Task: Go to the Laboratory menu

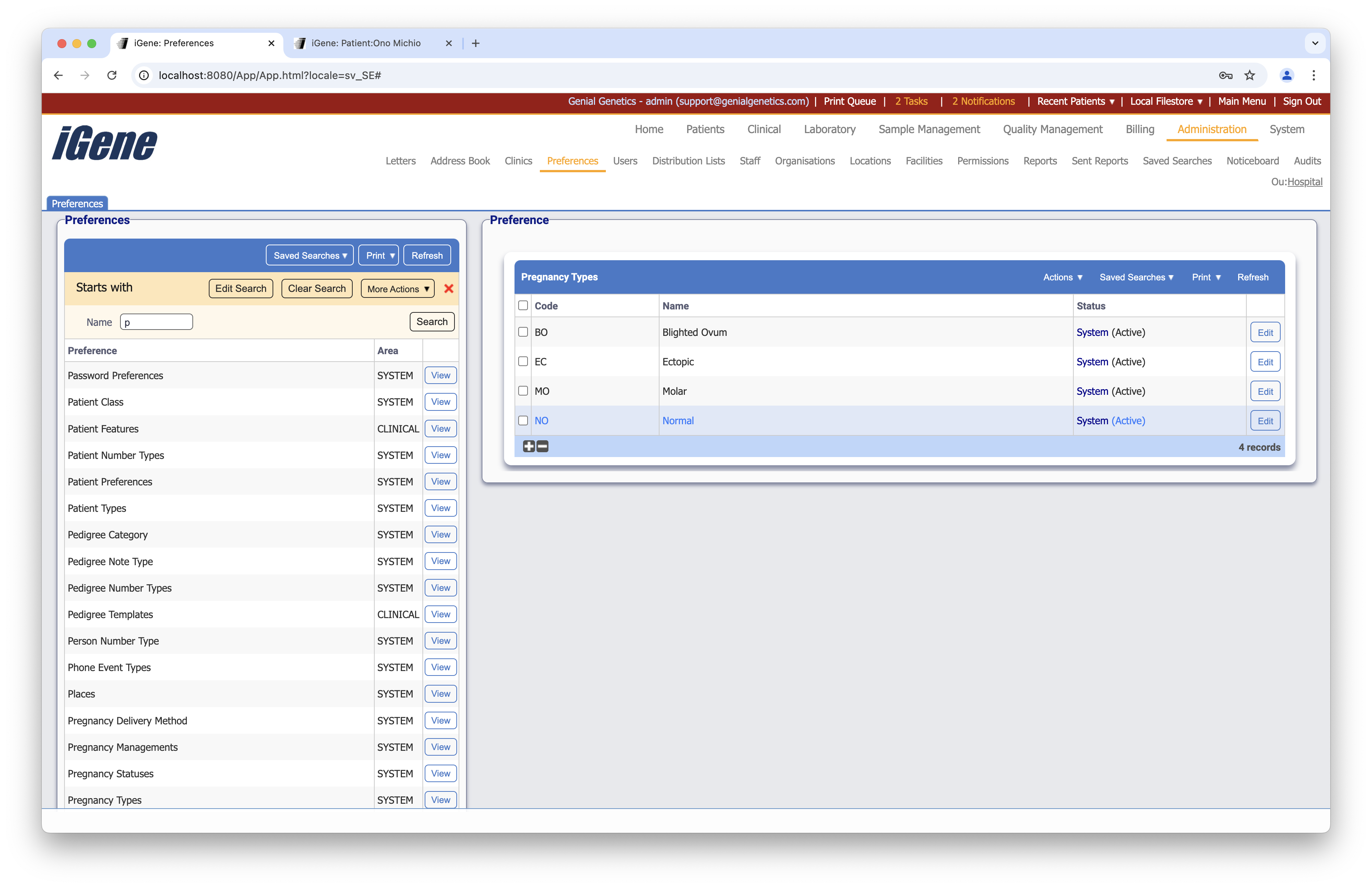Action: tap(829, 130)
